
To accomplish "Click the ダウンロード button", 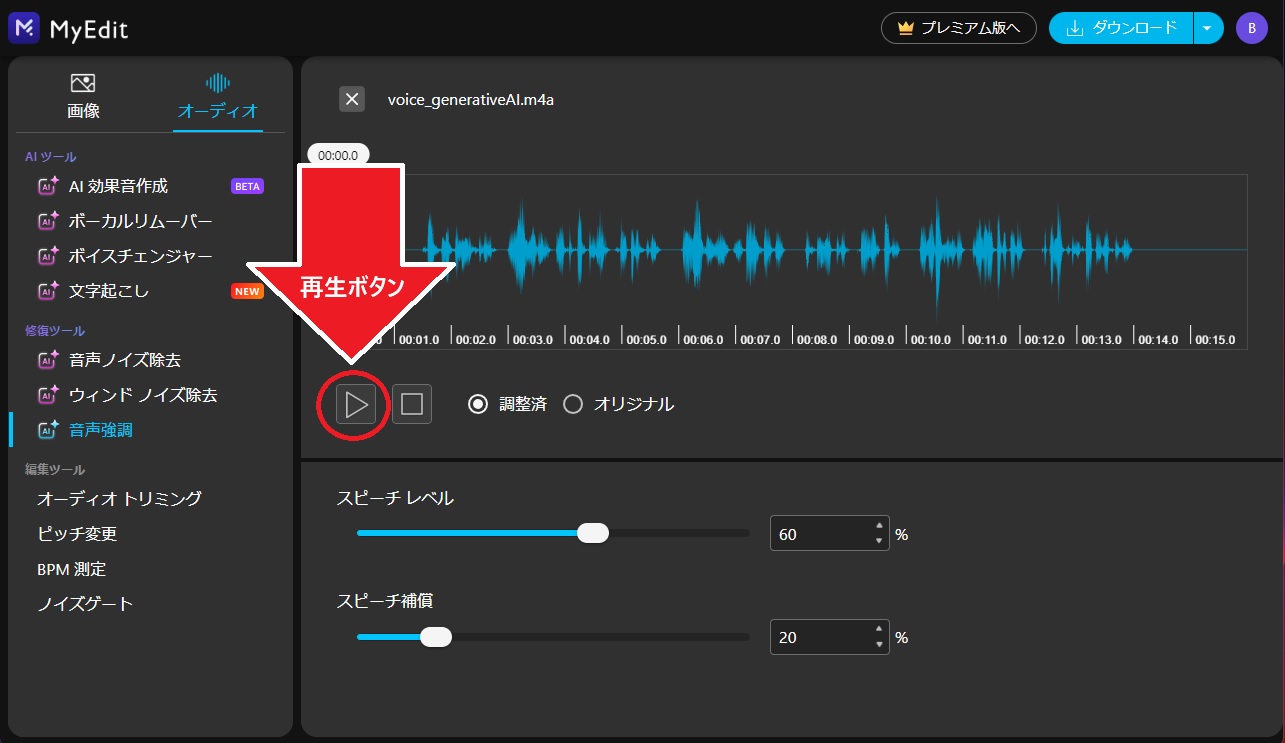I will click(x=1120, y=28).
